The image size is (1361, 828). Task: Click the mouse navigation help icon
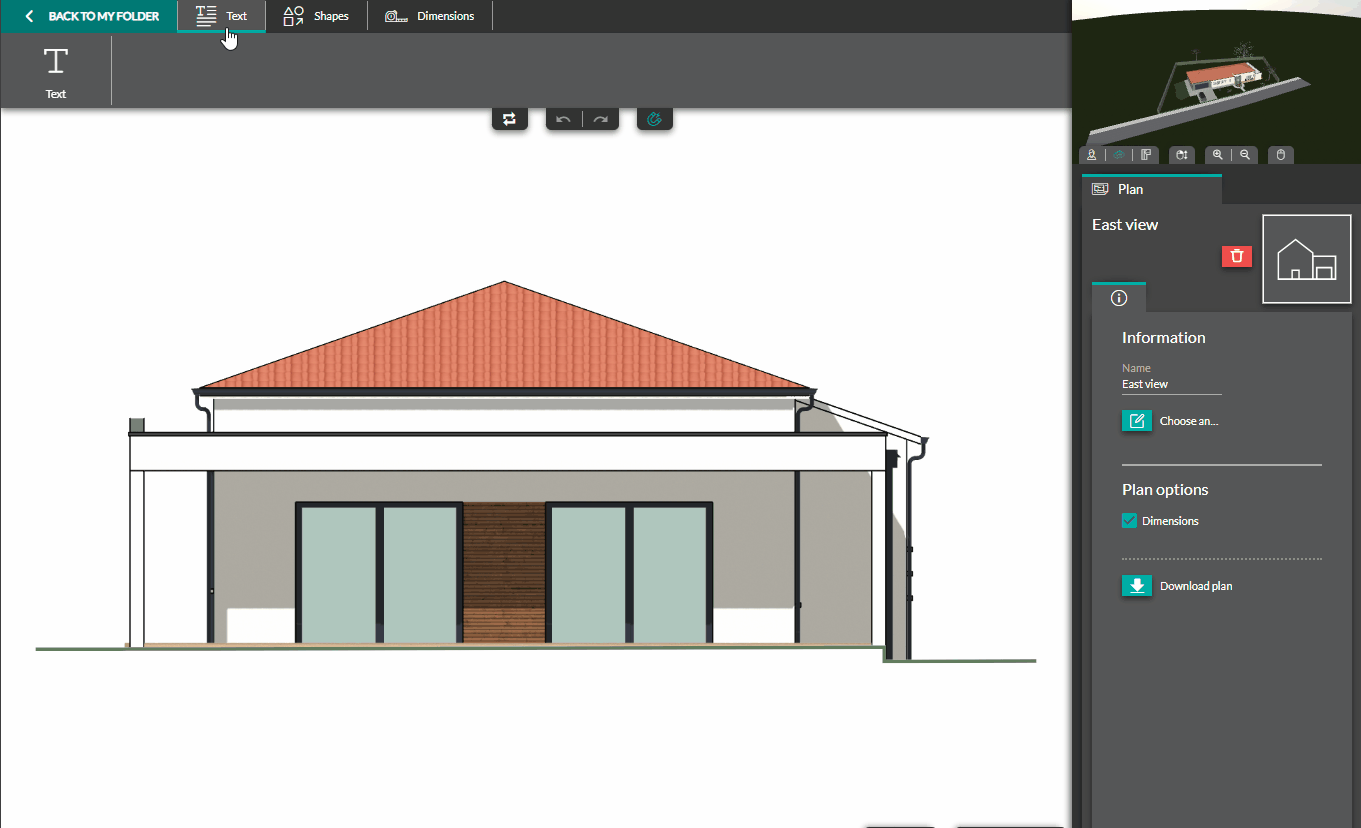click(1281, 155)
